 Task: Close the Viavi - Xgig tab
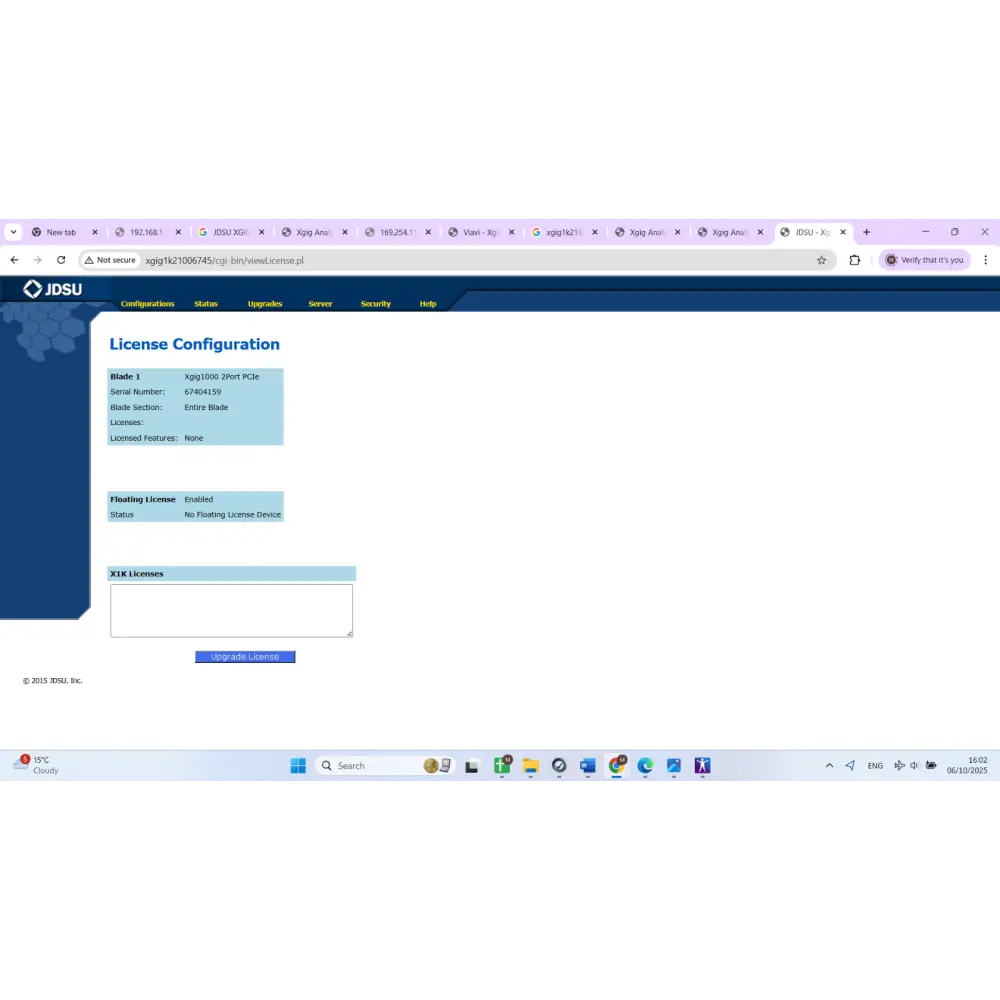tap(511, 232)
